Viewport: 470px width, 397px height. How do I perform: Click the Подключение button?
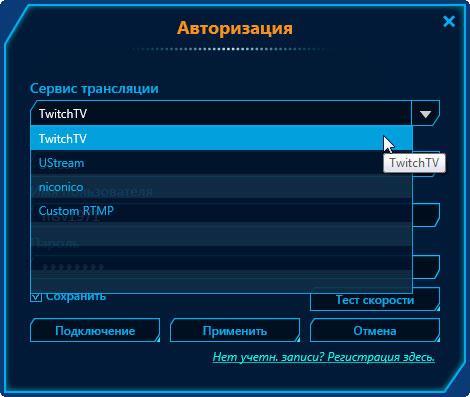coord(95,330)
